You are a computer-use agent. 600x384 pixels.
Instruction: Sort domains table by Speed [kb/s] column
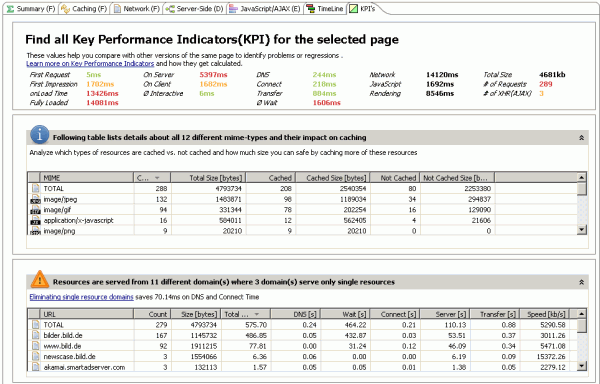tap(544, 314)
